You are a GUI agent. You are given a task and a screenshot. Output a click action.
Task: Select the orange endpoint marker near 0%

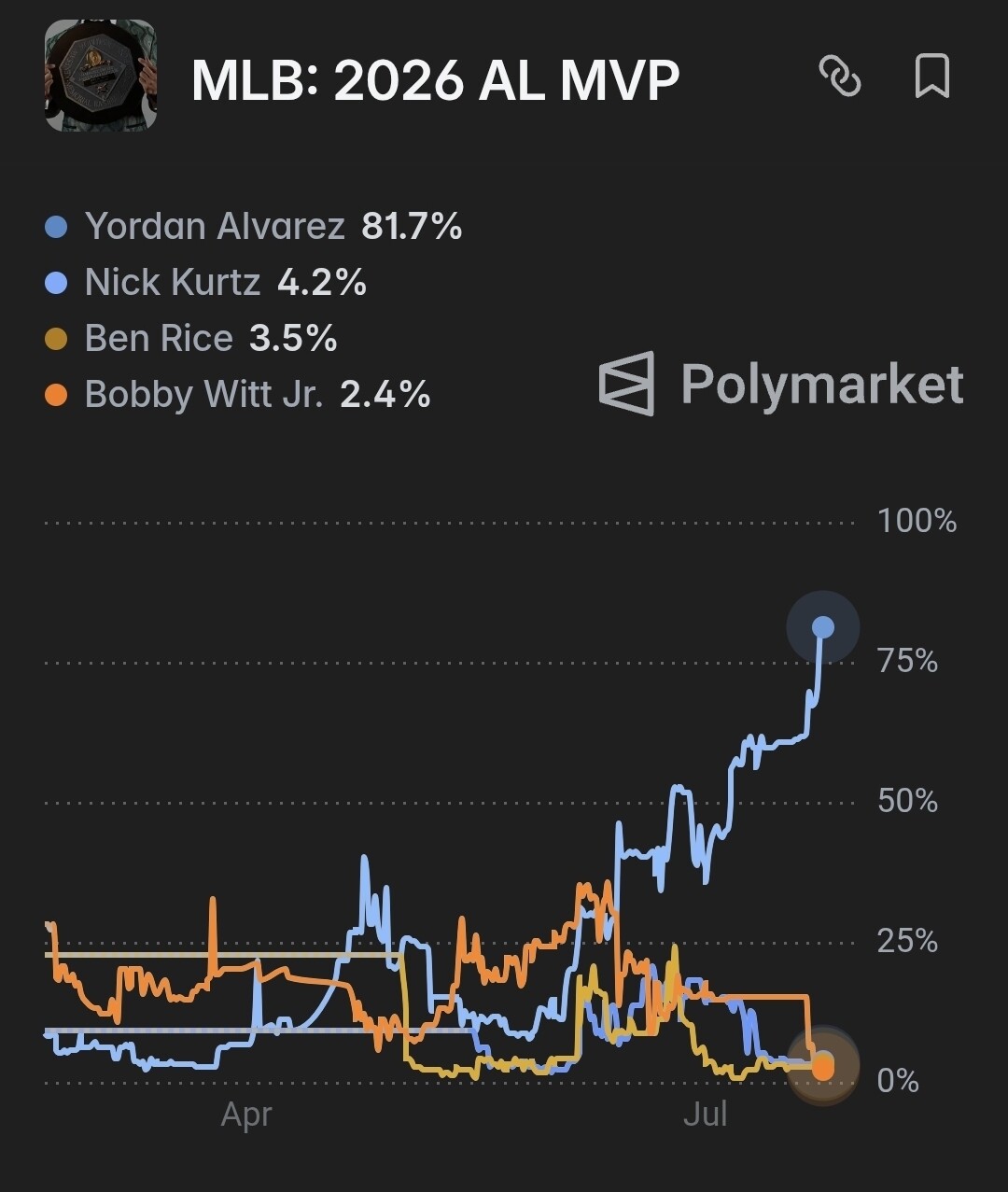pos(823,1069)
